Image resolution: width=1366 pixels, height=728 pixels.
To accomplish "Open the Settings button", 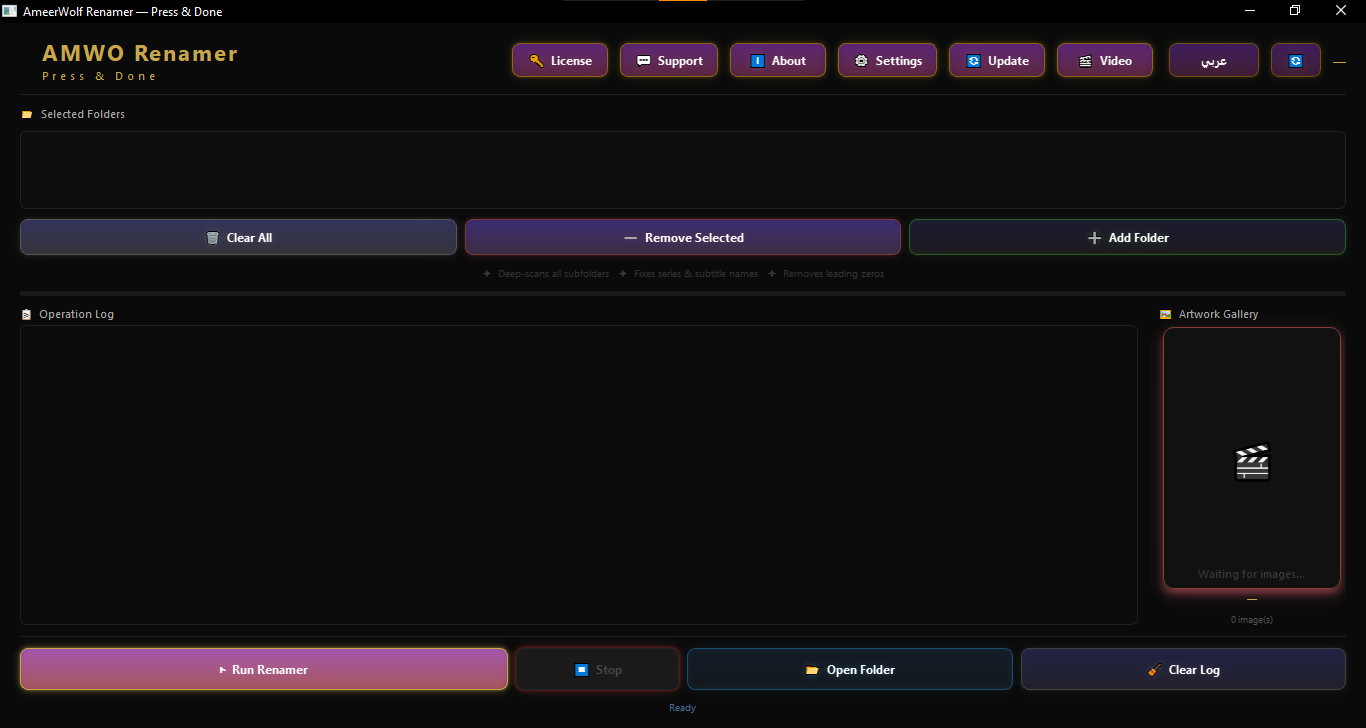I will 888,60.
